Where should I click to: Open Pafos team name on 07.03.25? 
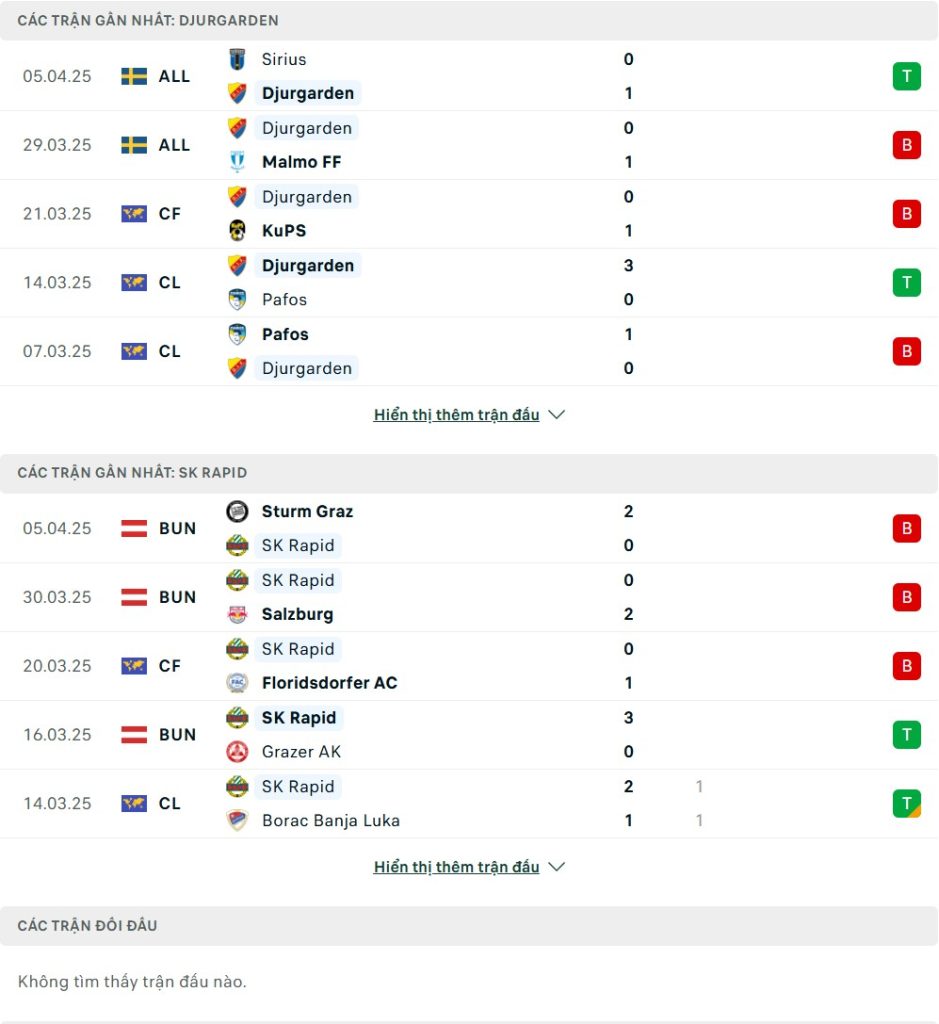(x=285, y=334)
